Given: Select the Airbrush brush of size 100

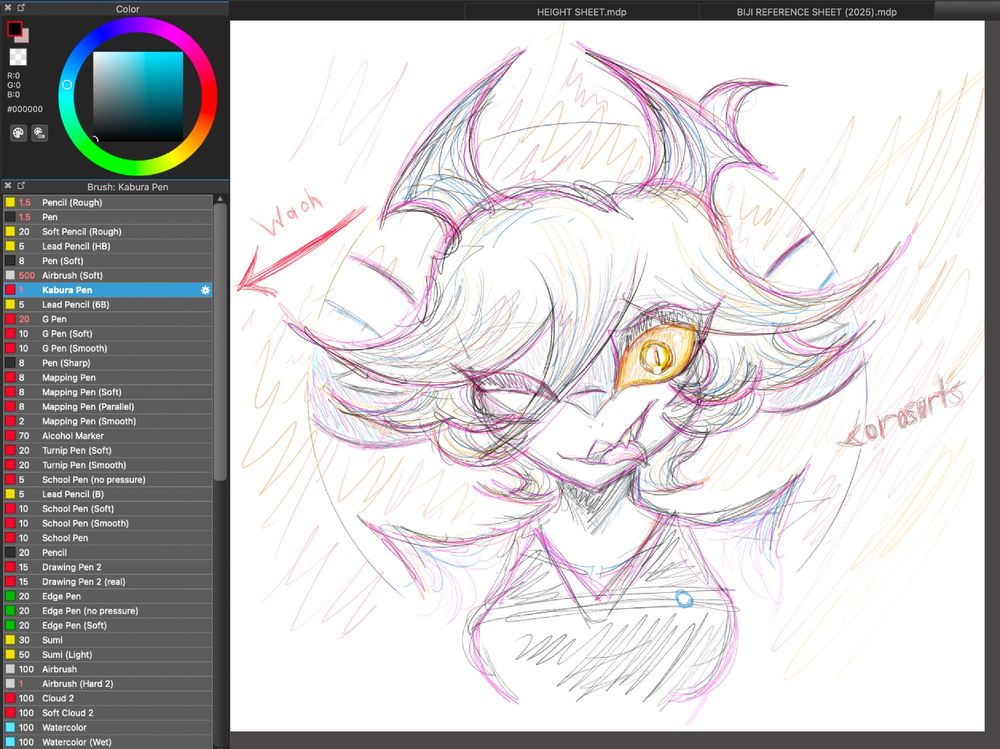Looking at the screenshot, I should pos(108,669).
